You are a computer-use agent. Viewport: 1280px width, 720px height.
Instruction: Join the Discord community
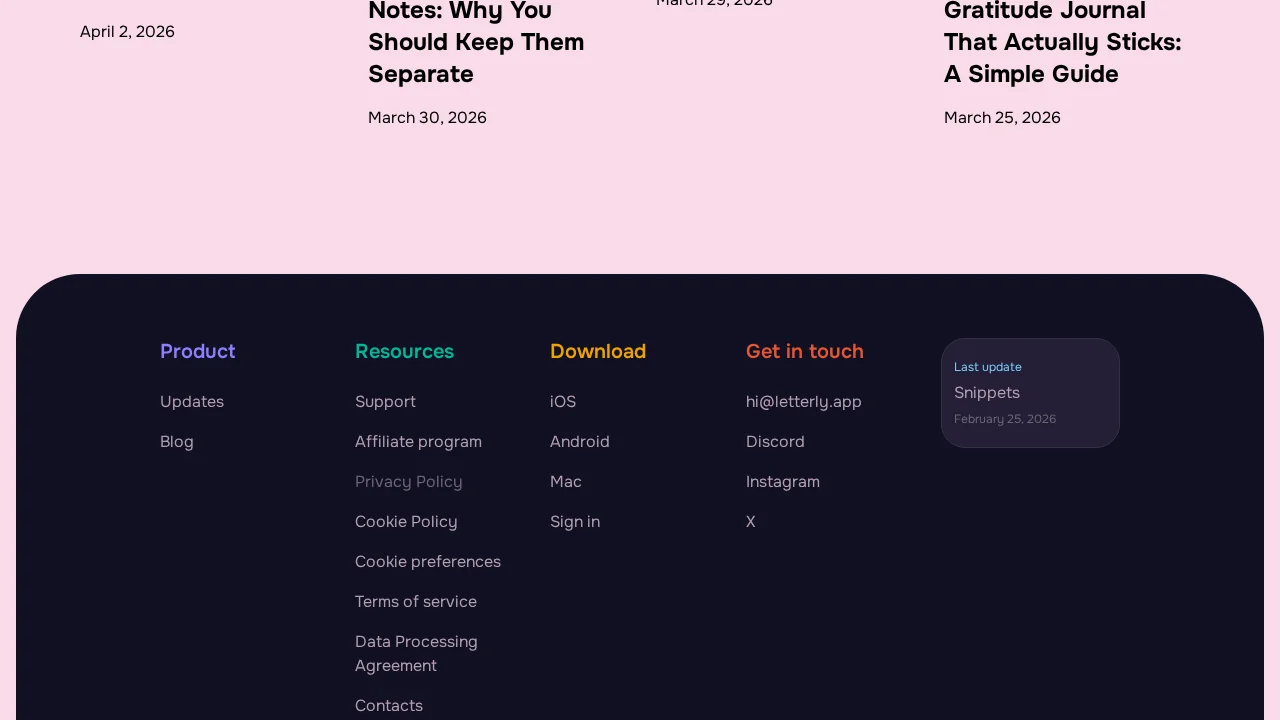775,441
